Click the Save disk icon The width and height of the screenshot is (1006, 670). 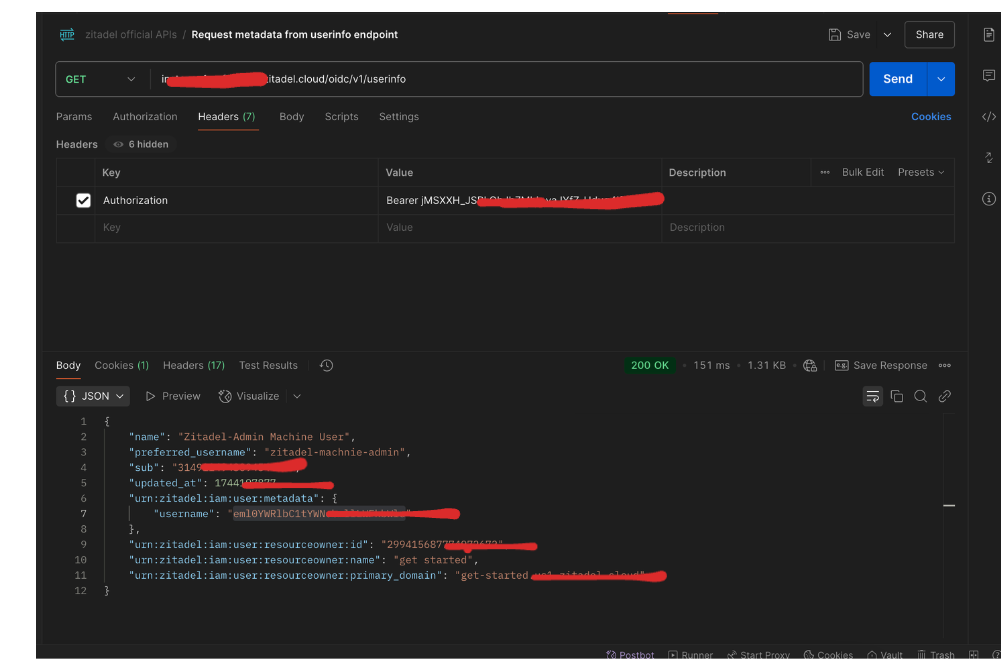(834, 35)
